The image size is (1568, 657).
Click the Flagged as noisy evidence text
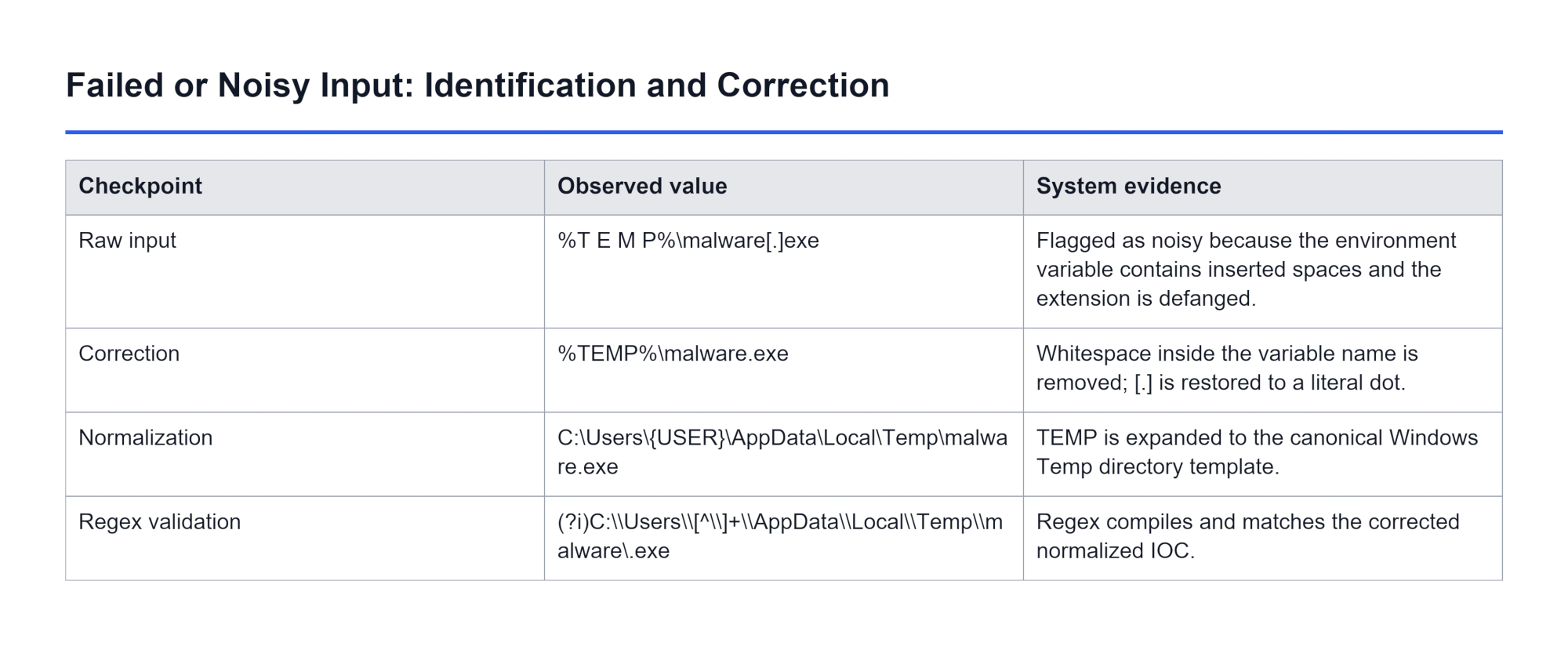tap(1247, 270)
